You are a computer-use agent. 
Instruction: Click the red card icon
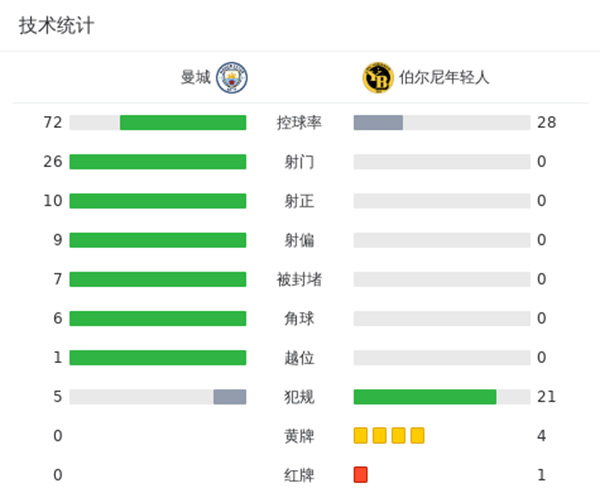coord(361,474)
